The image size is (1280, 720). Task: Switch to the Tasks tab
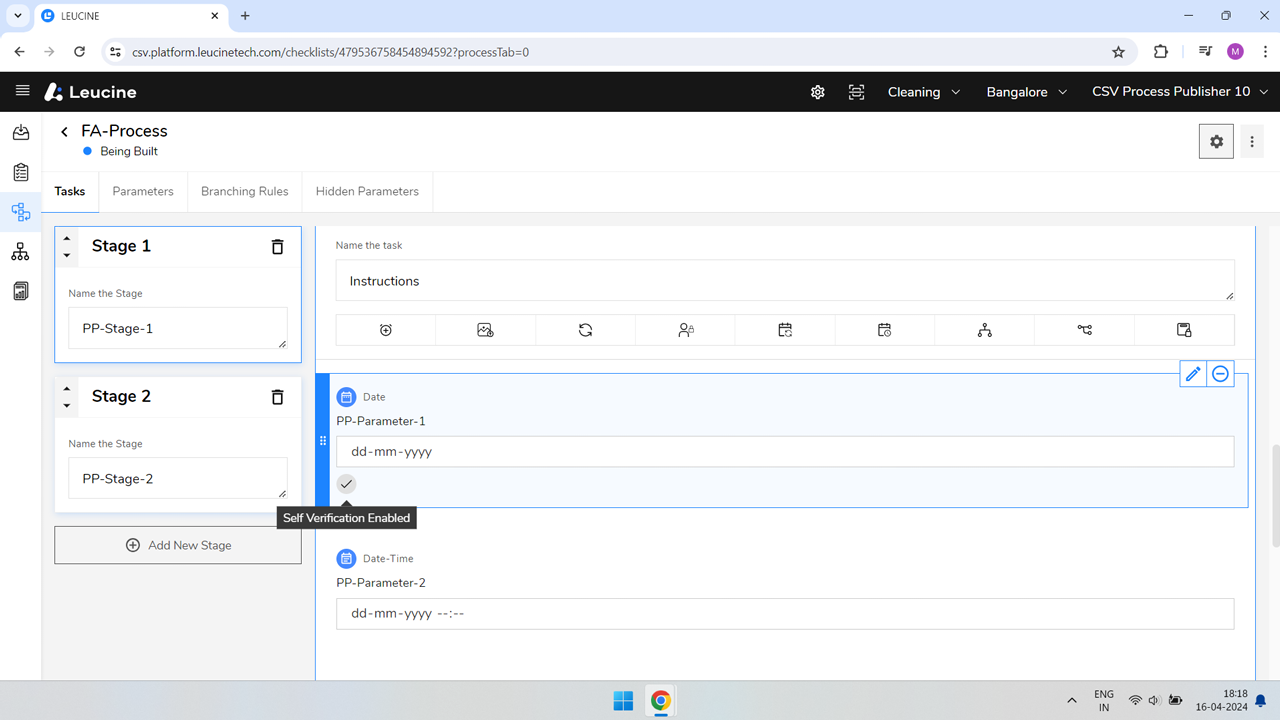coord(70,191)
